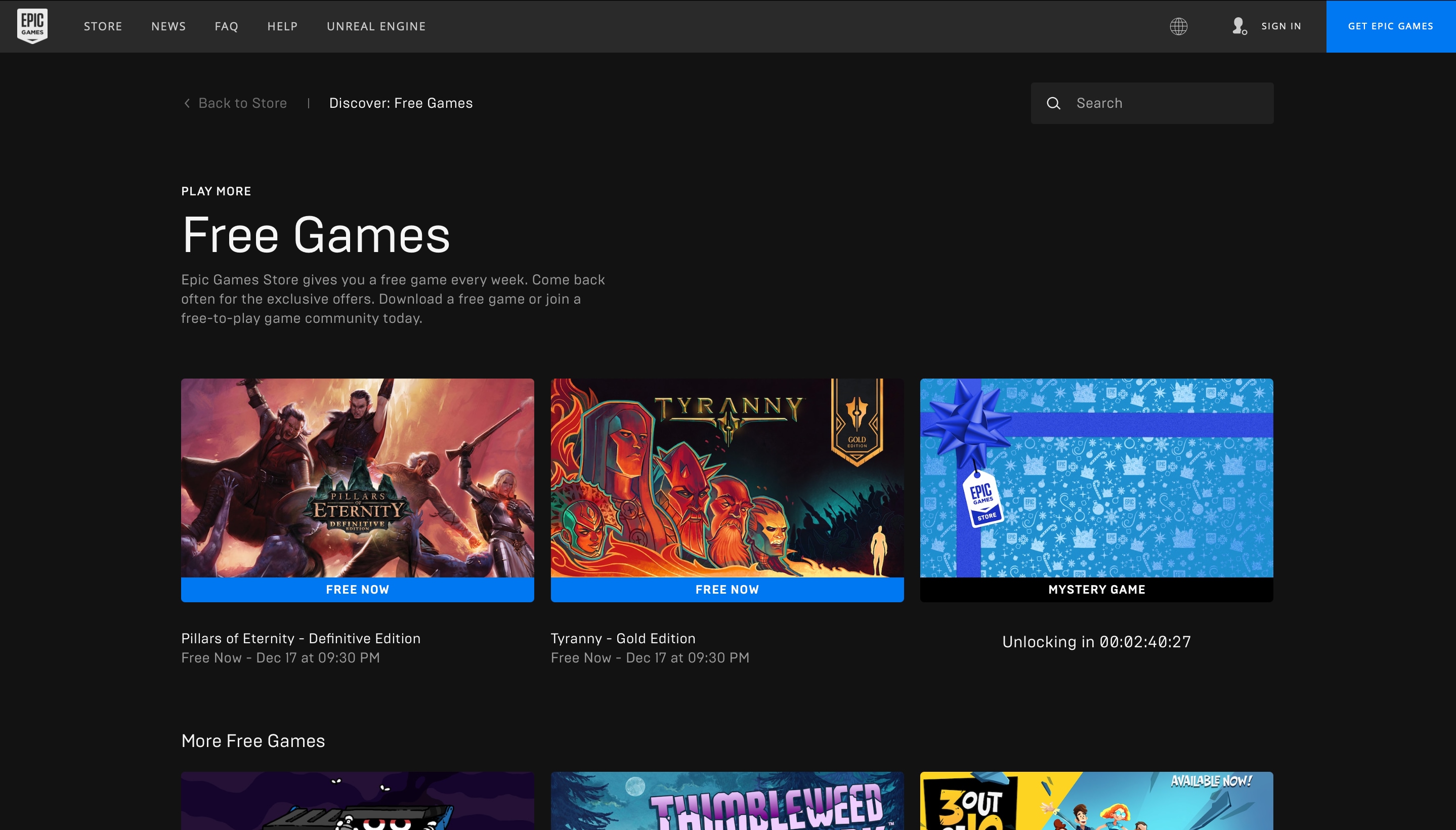Click the user profile icon
This screenshot has width=1456, height=830.
(x=1239, y=26)
